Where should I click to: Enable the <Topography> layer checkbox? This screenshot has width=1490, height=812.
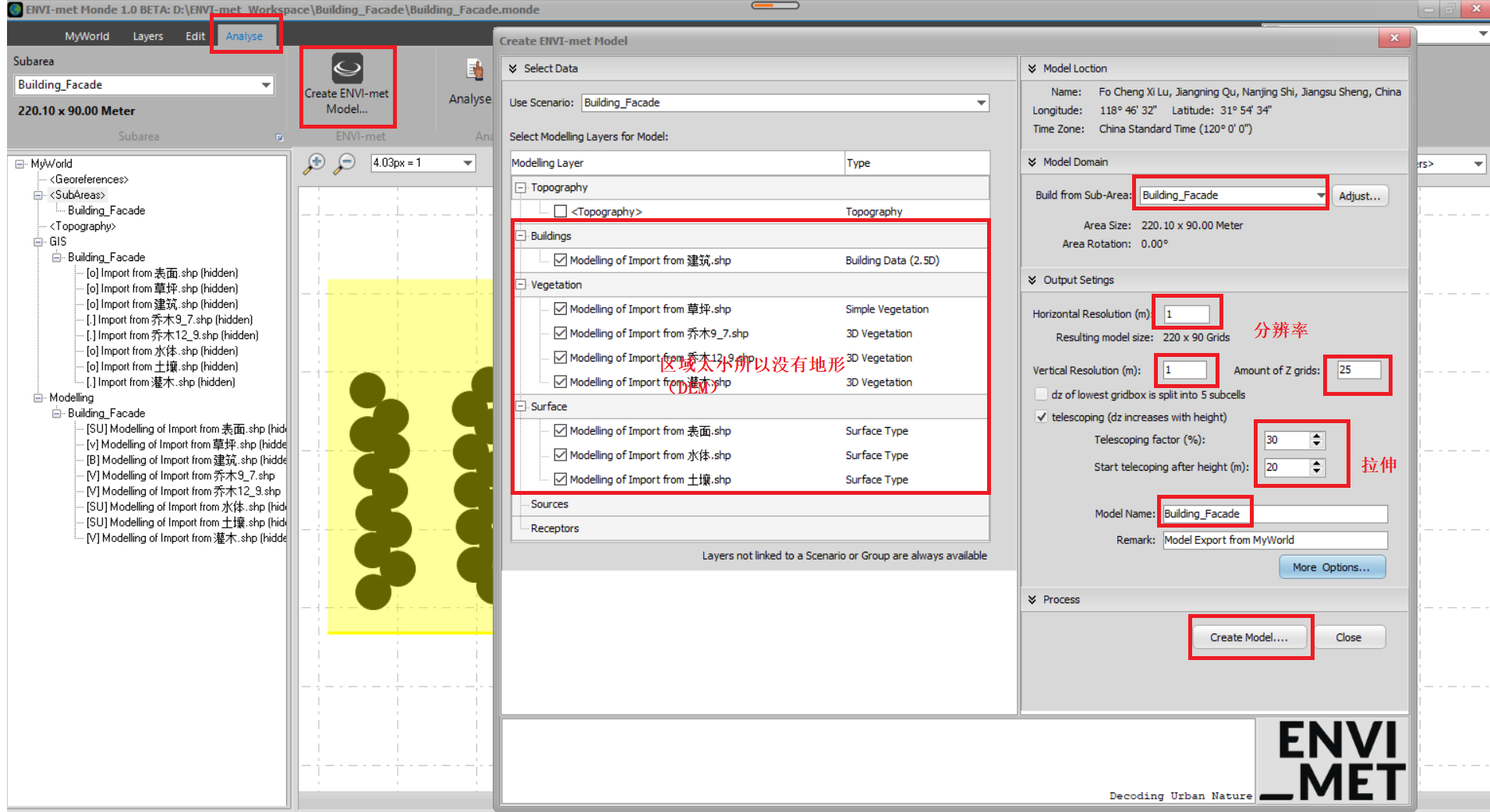click(561, 211)
